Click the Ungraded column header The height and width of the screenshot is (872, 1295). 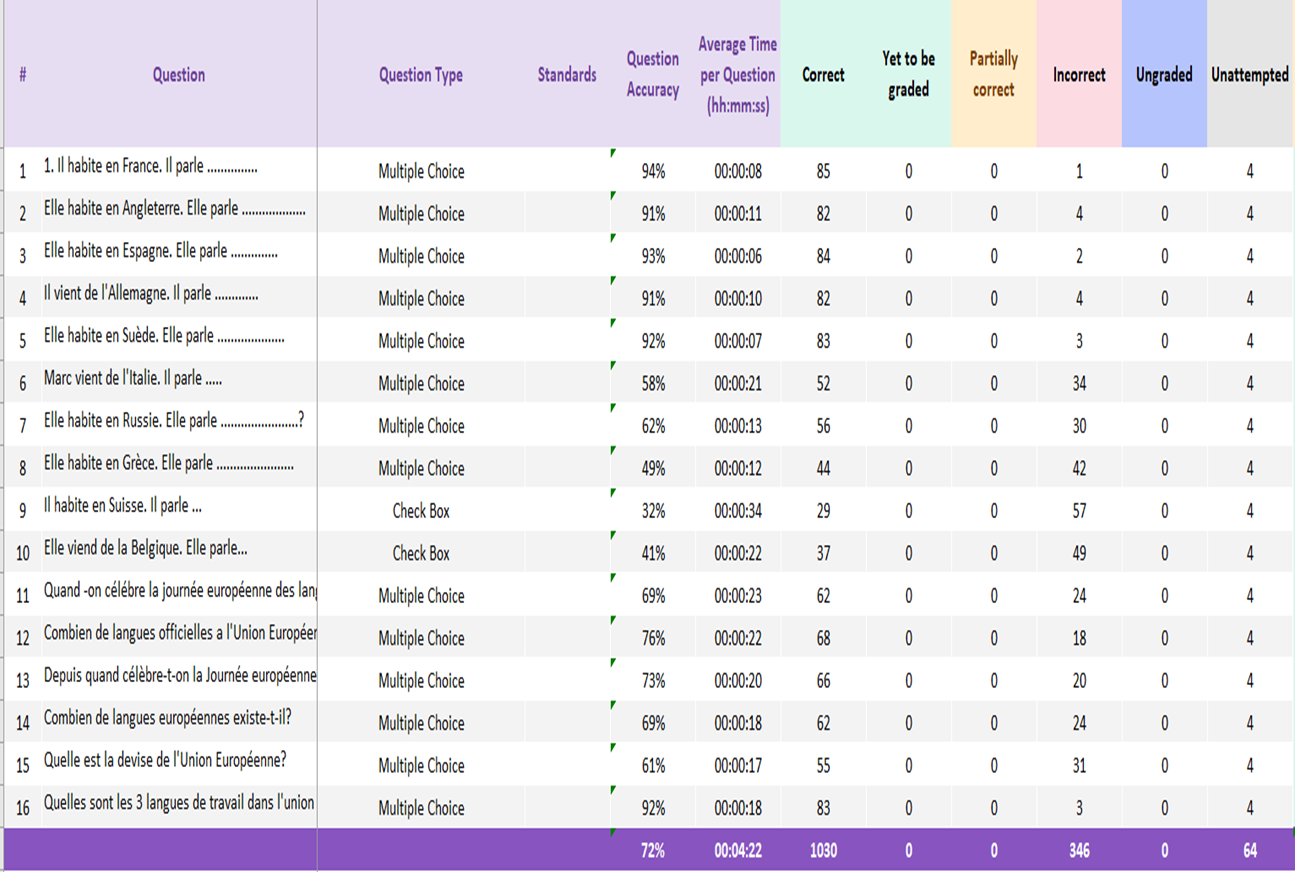click(1164, 75)
